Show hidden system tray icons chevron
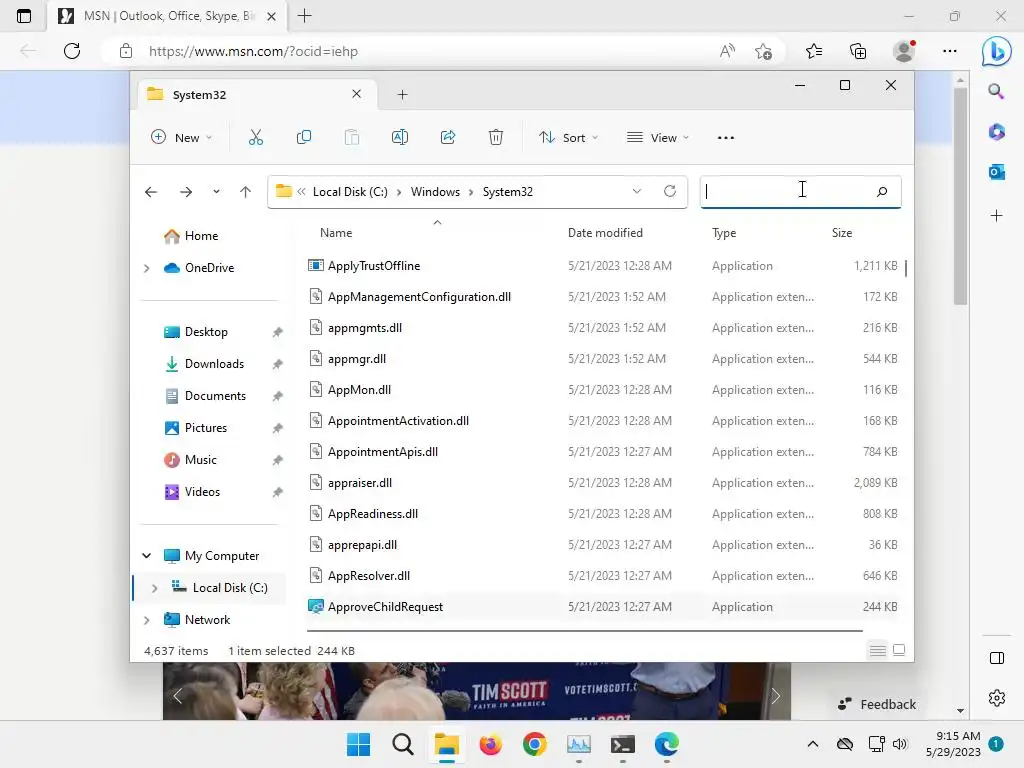 [812, 744]
